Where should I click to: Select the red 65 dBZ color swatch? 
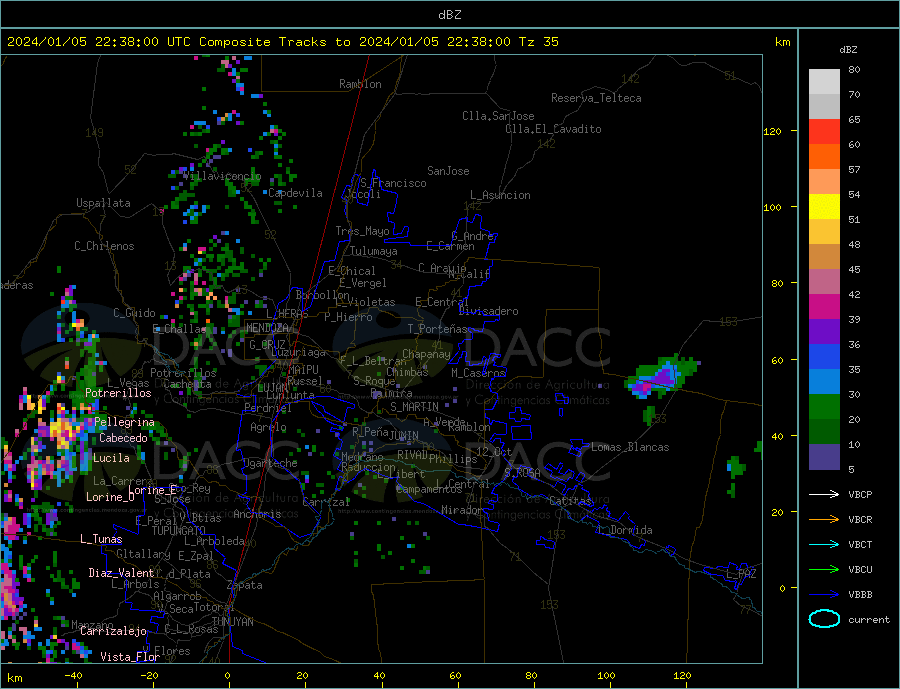coord(824,131)
